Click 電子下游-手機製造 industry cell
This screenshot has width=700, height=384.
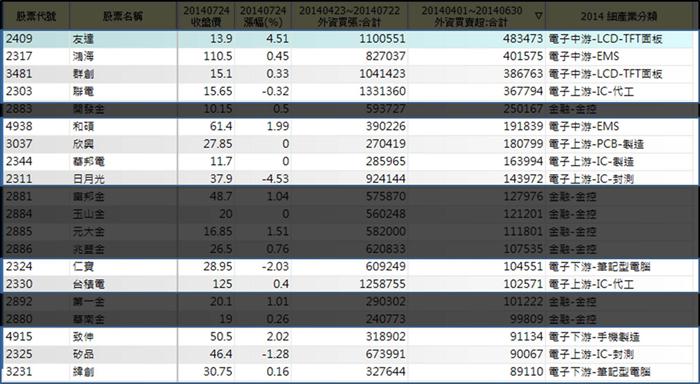coord(594,336)
